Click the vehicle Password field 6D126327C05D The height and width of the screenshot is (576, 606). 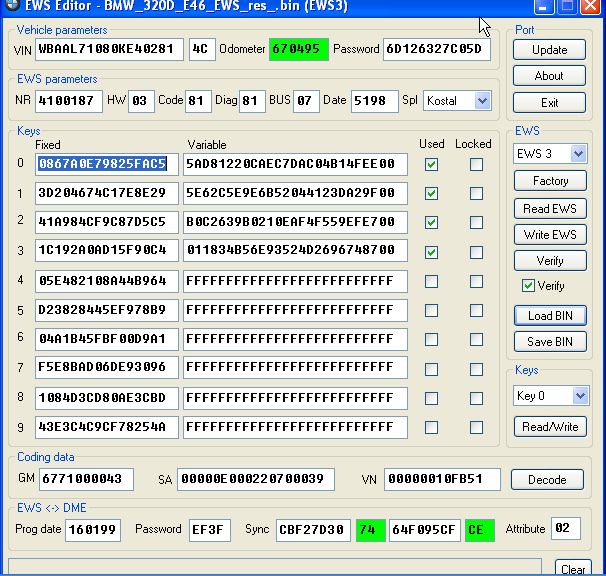437,49
